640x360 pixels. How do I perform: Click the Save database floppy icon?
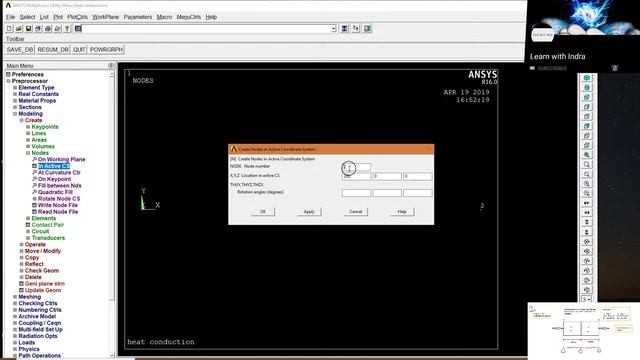[29, 29]
